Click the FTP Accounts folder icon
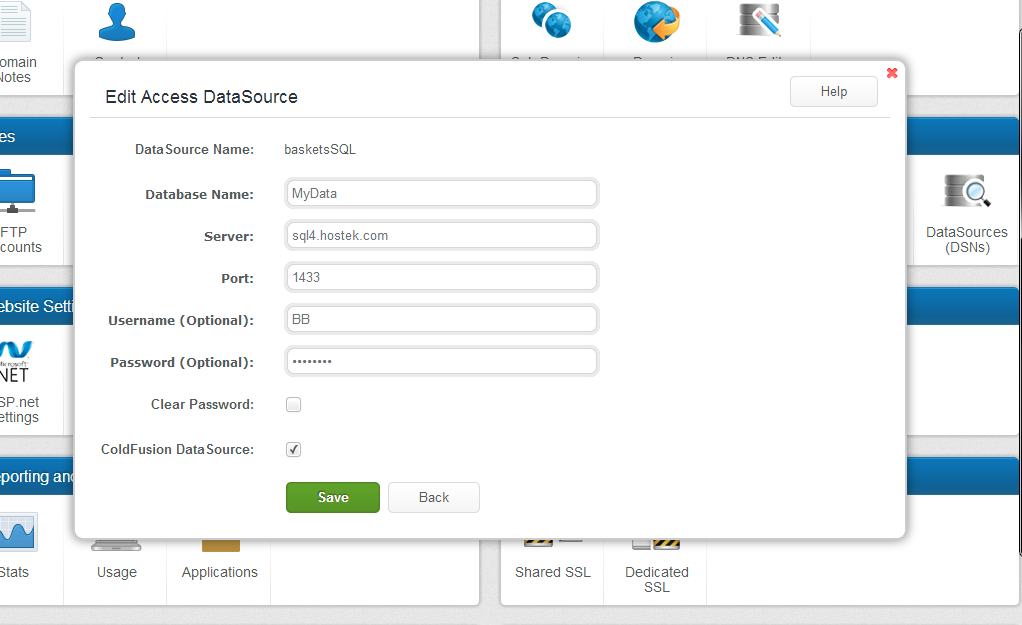The image size is (1022, 625). (17, 192)
